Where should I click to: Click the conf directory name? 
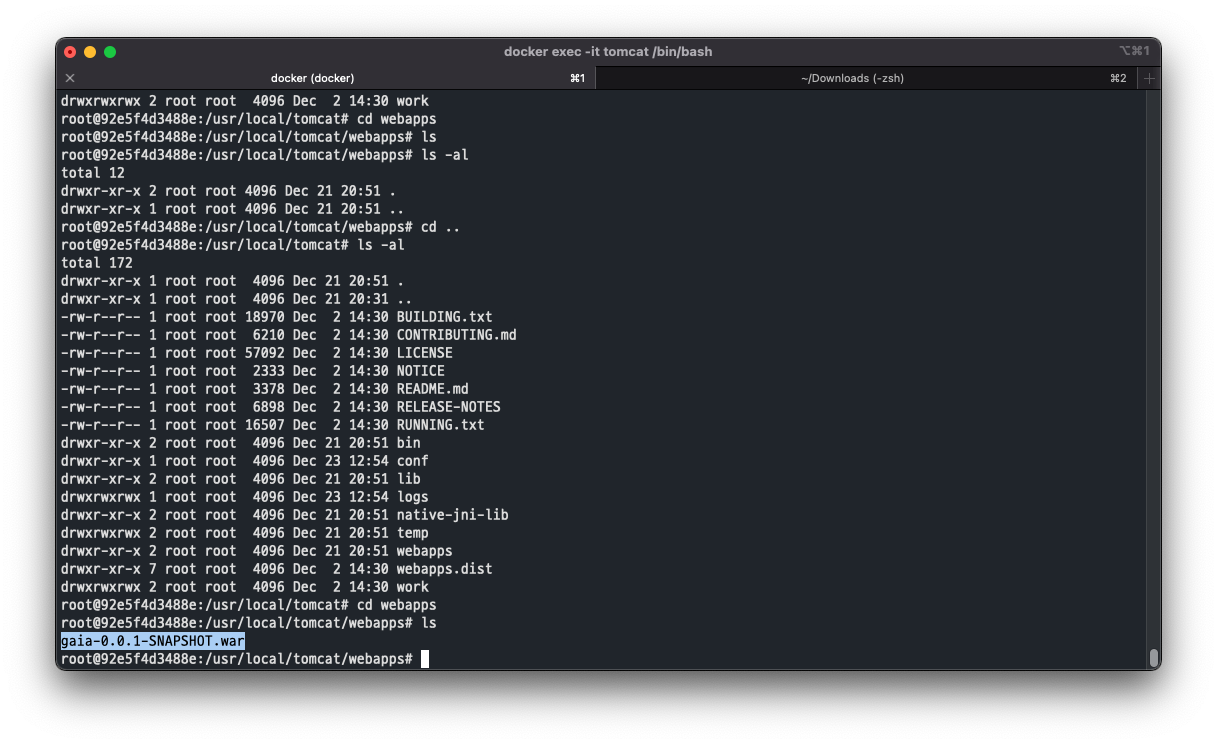coord(412,461)
